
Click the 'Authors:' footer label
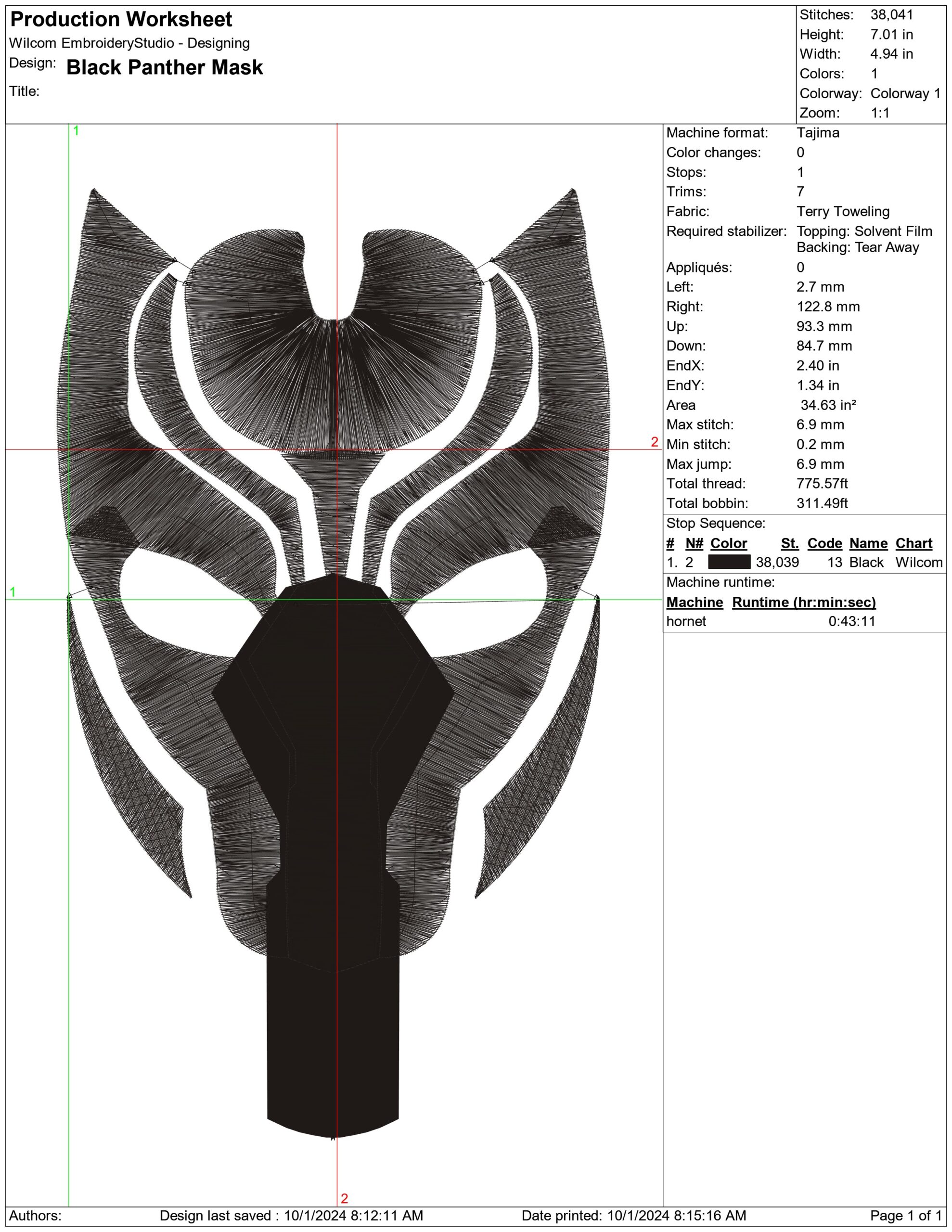point(36,1216)
